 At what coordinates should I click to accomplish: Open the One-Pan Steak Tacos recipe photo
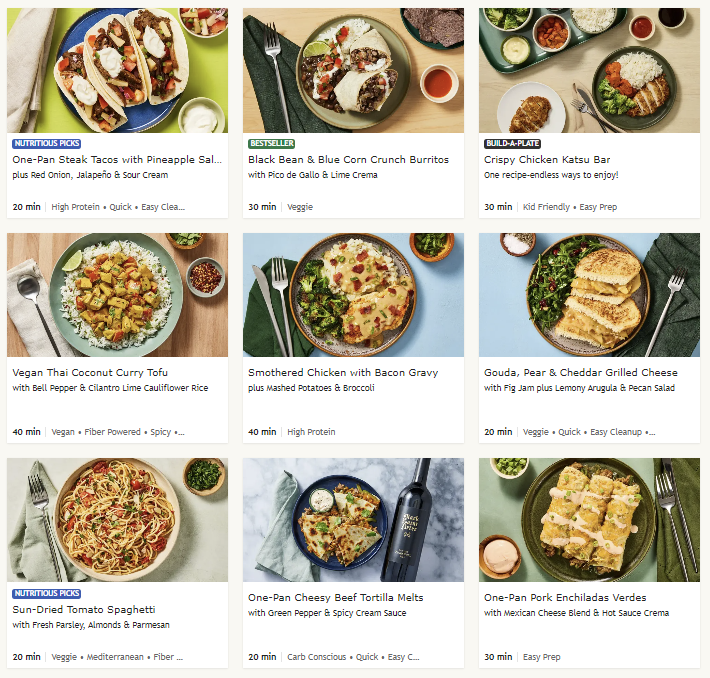point(117,70)
